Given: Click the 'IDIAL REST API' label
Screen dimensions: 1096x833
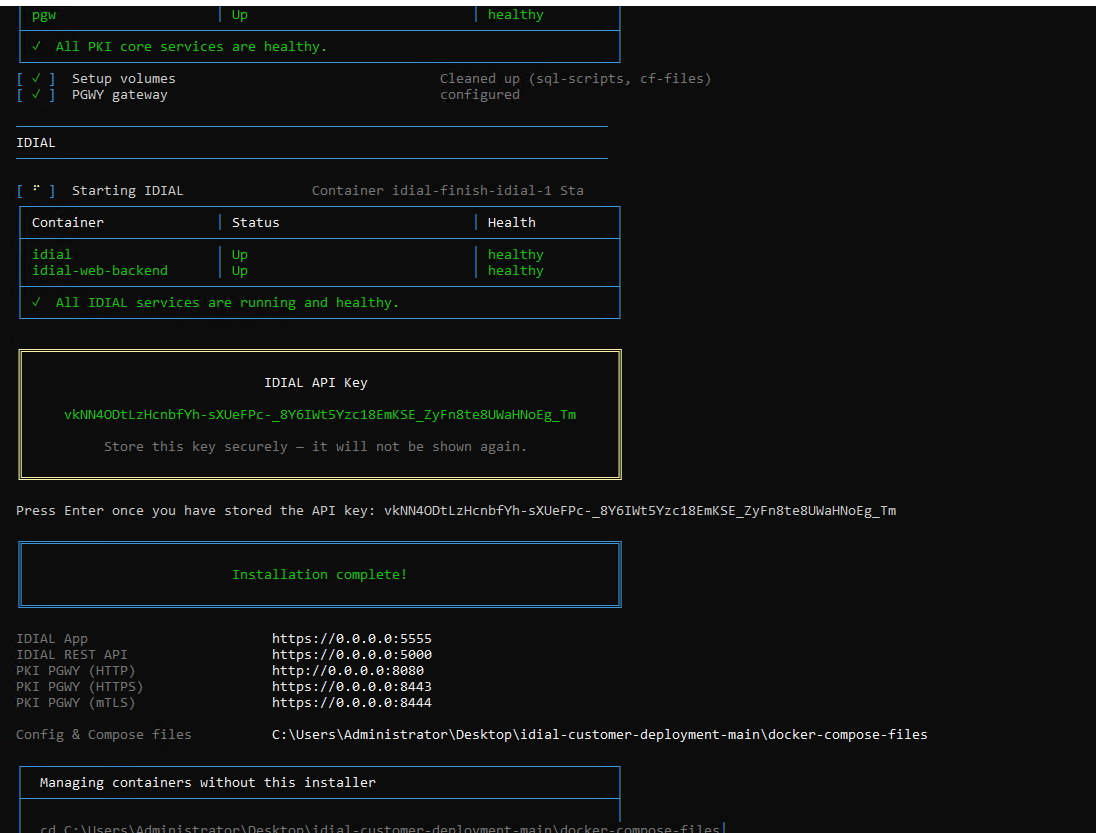Looking at the screenshot, I should click(x=72, y=655).
